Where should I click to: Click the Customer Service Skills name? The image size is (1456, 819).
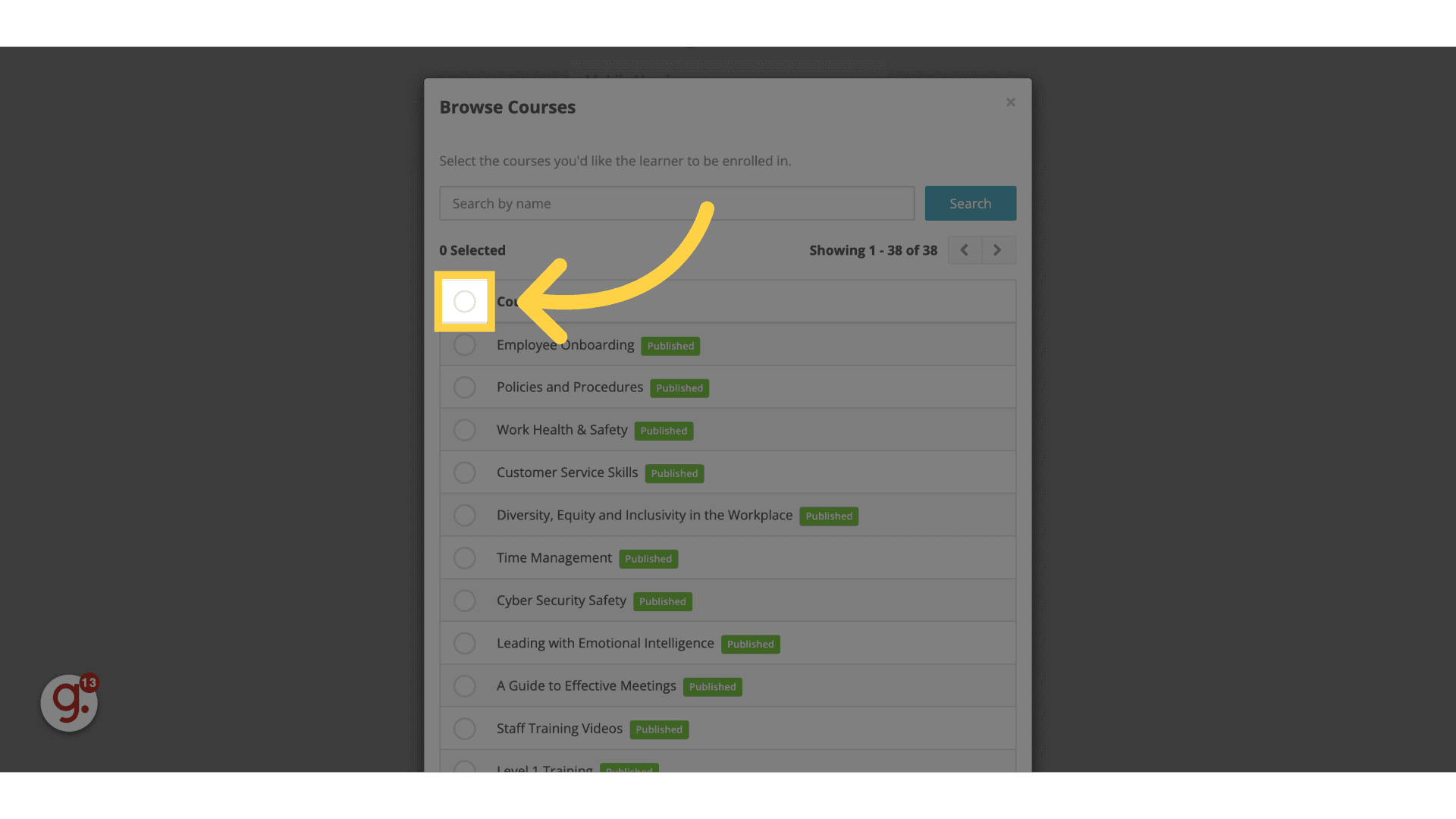click(x=567, y=472)
